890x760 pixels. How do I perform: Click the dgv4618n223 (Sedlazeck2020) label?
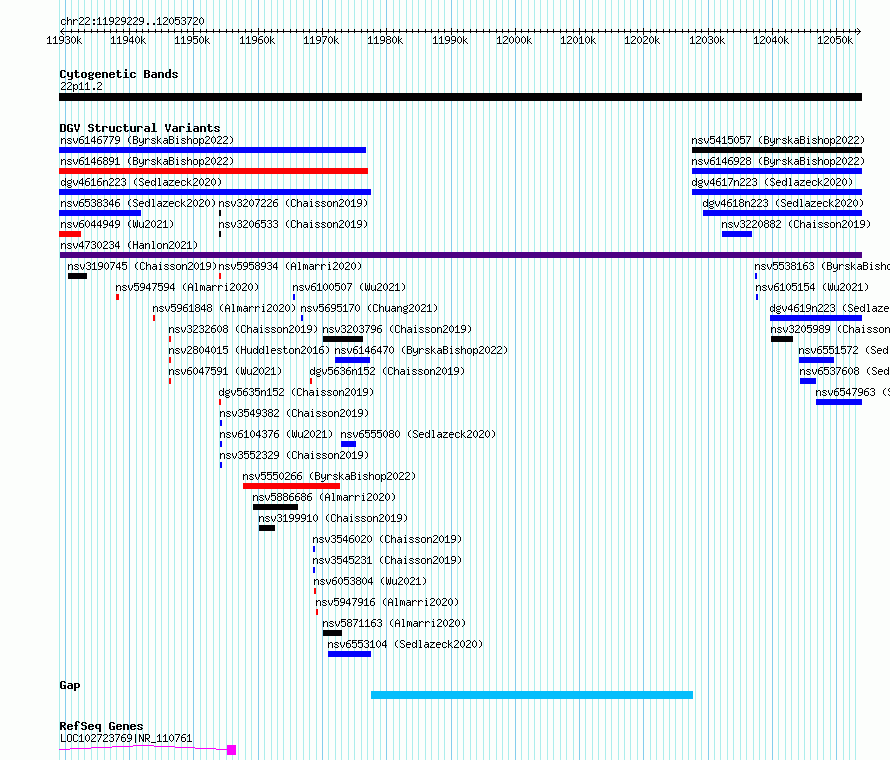(783, 203)
